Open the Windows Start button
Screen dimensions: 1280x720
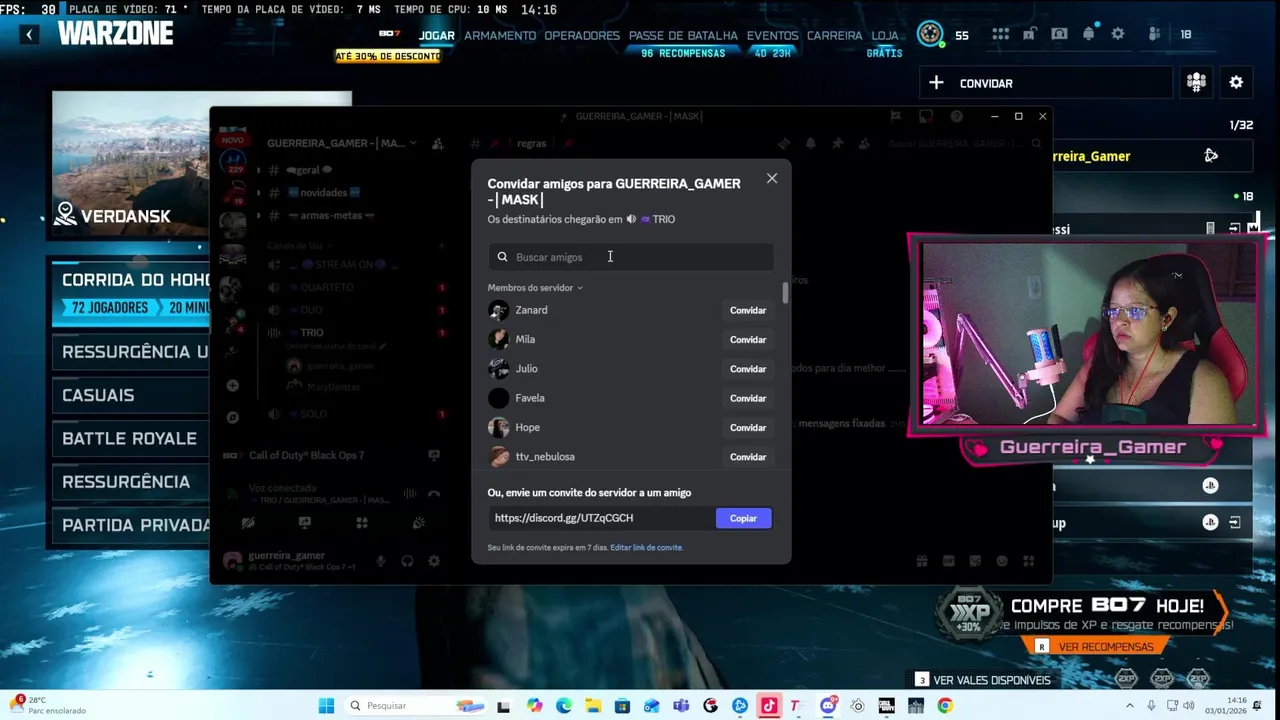(x=326, y=706)
